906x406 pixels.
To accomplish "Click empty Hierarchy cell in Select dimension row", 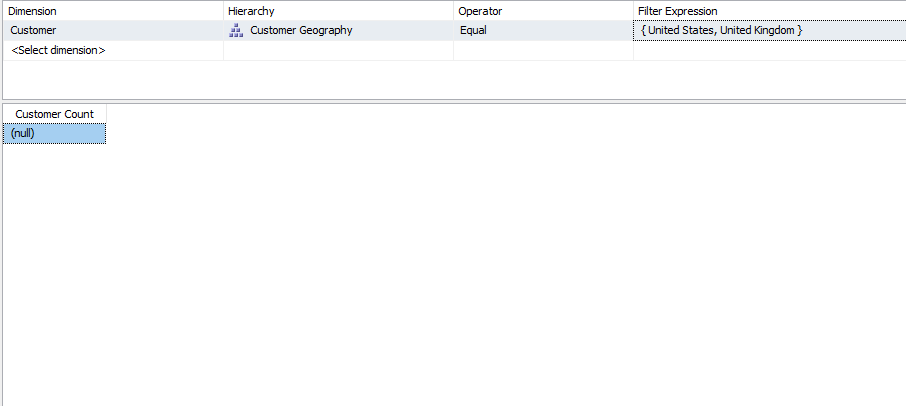I will [x=338, y=50].
